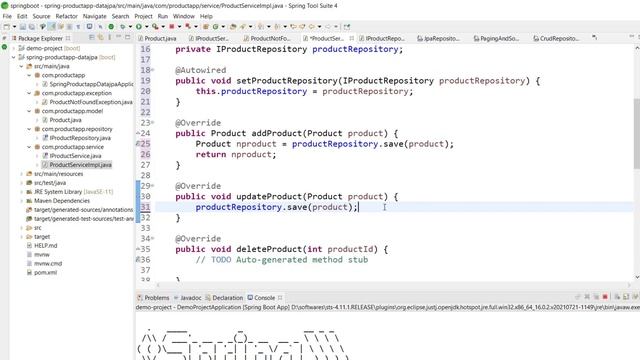Click the New Java Class green icon

click(215, 27)
